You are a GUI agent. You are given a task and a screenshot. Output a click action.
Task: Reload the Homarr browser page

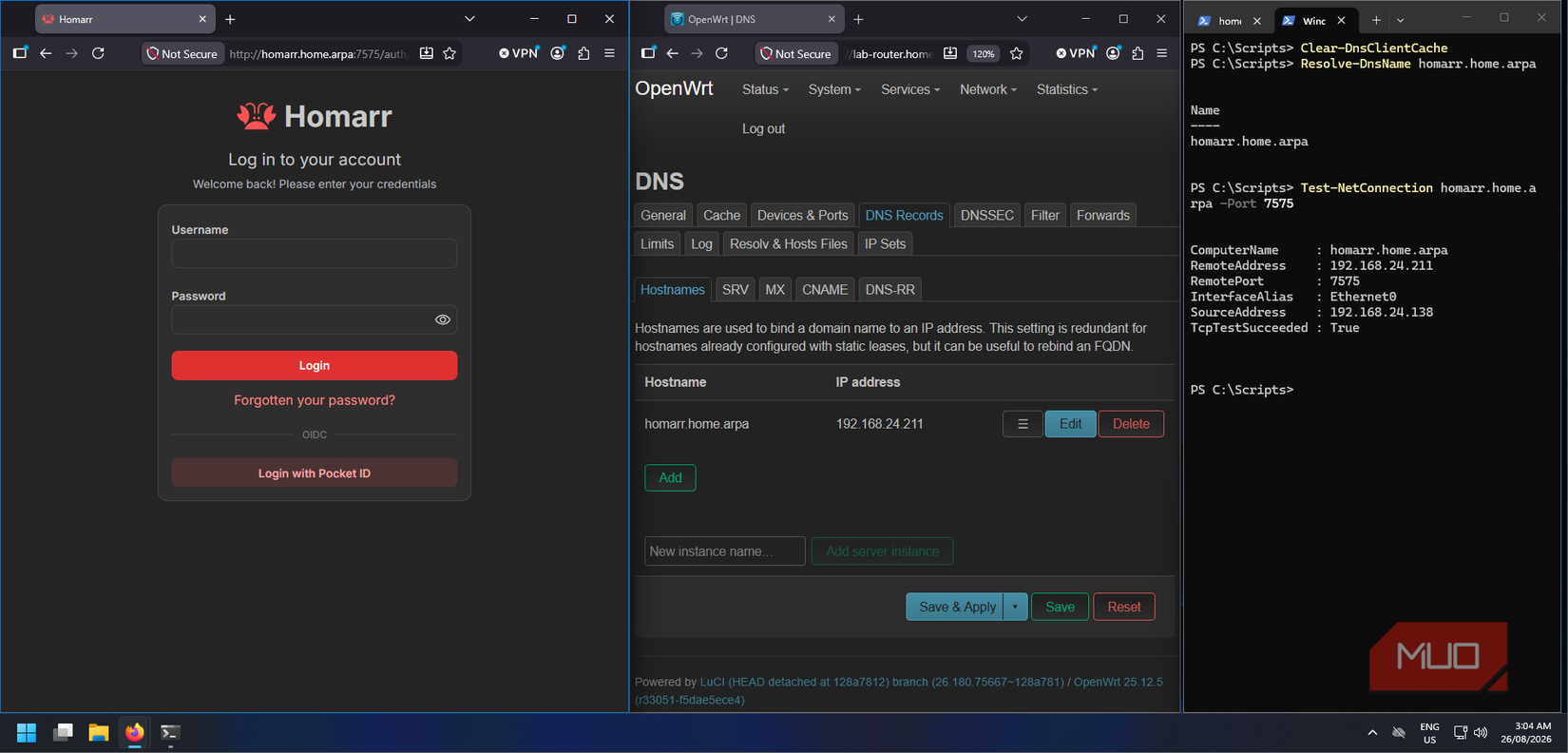coord(98,53)
